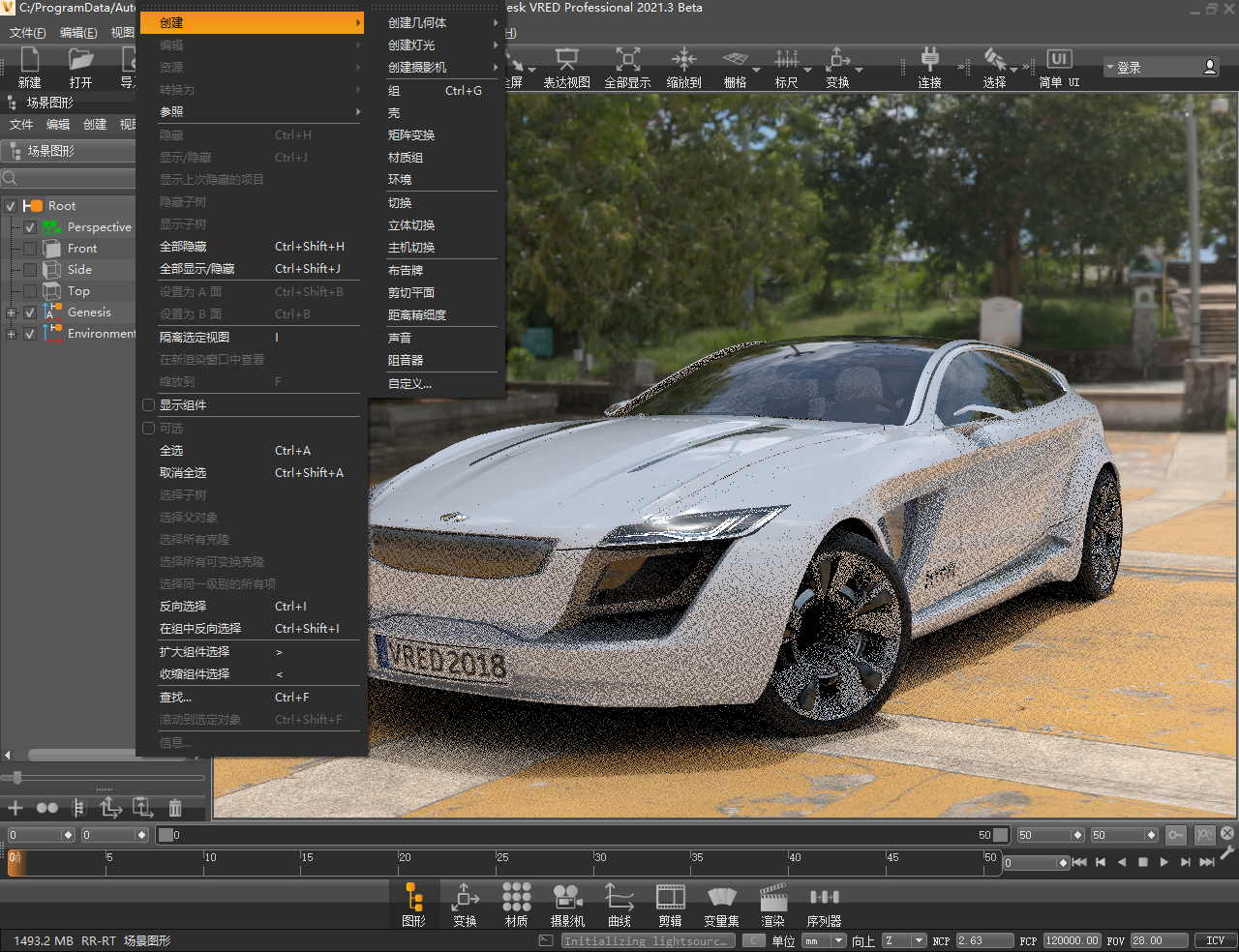1239x952 pixels.
Task: Click the slider handle below the scenegraph tree
Action: pos(16,778)
